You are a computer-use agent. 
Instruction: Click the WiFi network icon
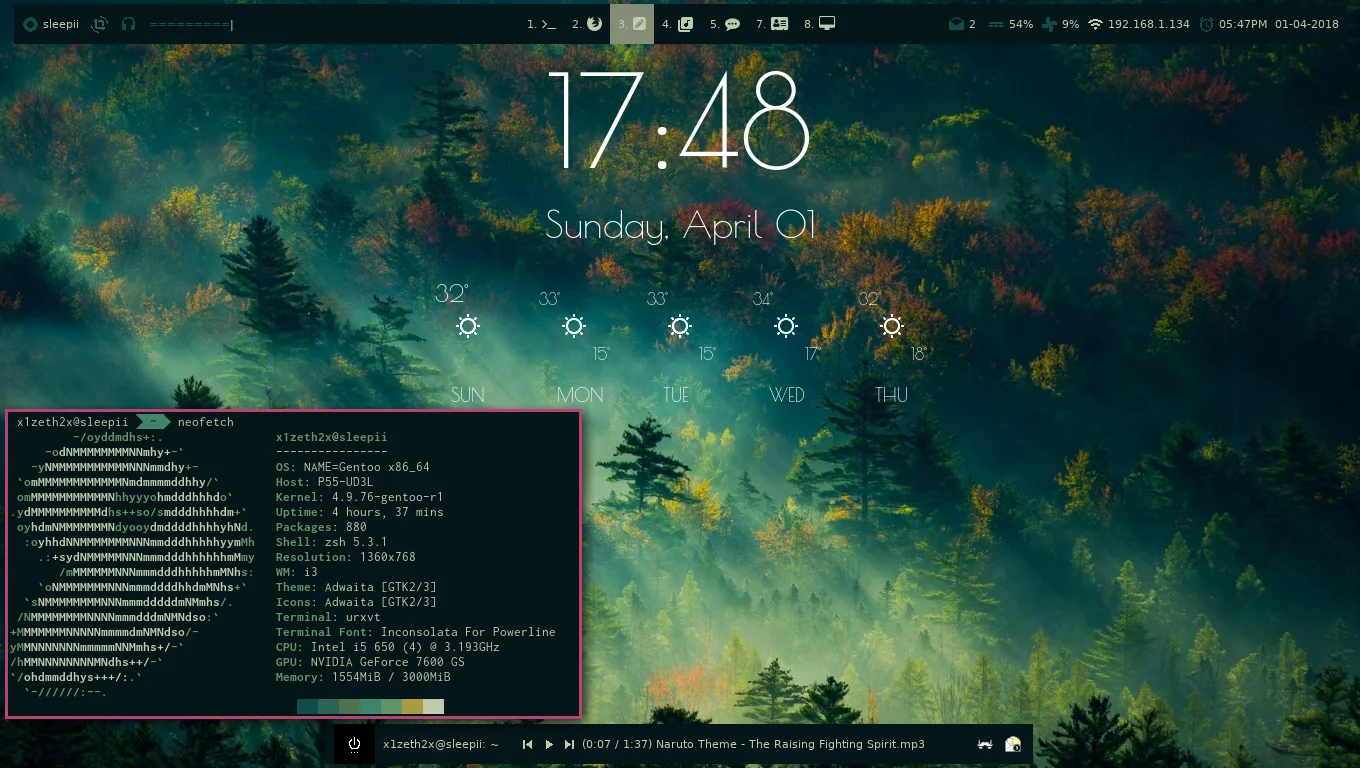coord(1095,24)
